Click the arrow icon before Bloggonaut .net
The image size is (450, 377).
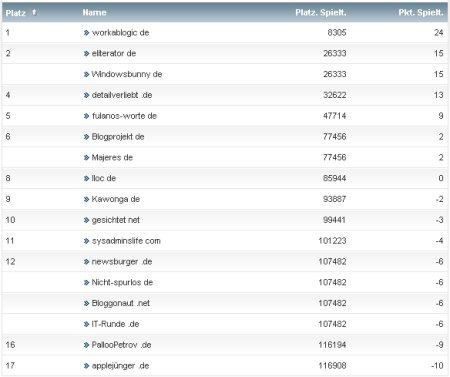[x=86, y=303]
